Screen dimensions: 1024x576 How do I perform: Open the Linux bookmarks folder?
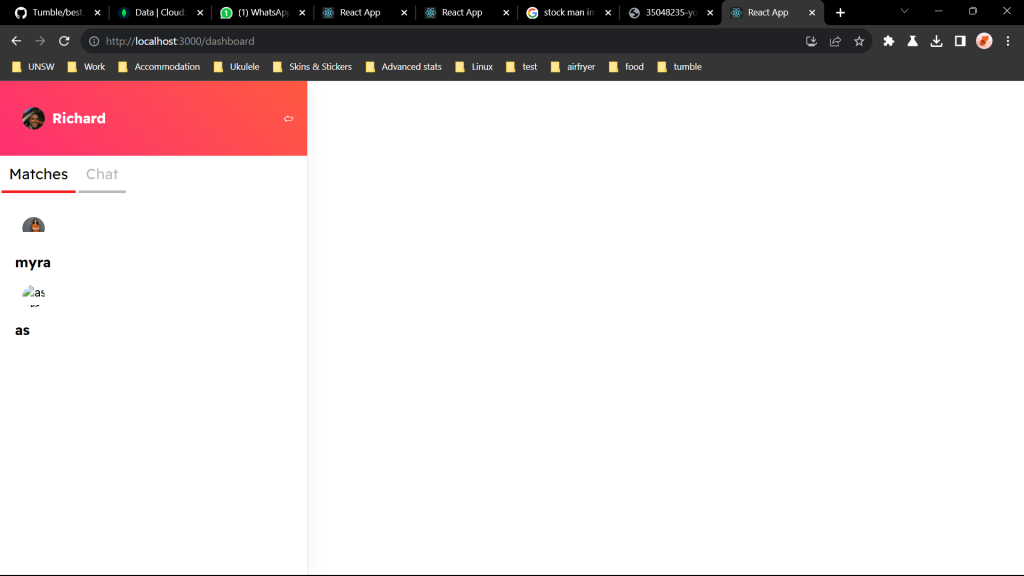tap(474, 67)
